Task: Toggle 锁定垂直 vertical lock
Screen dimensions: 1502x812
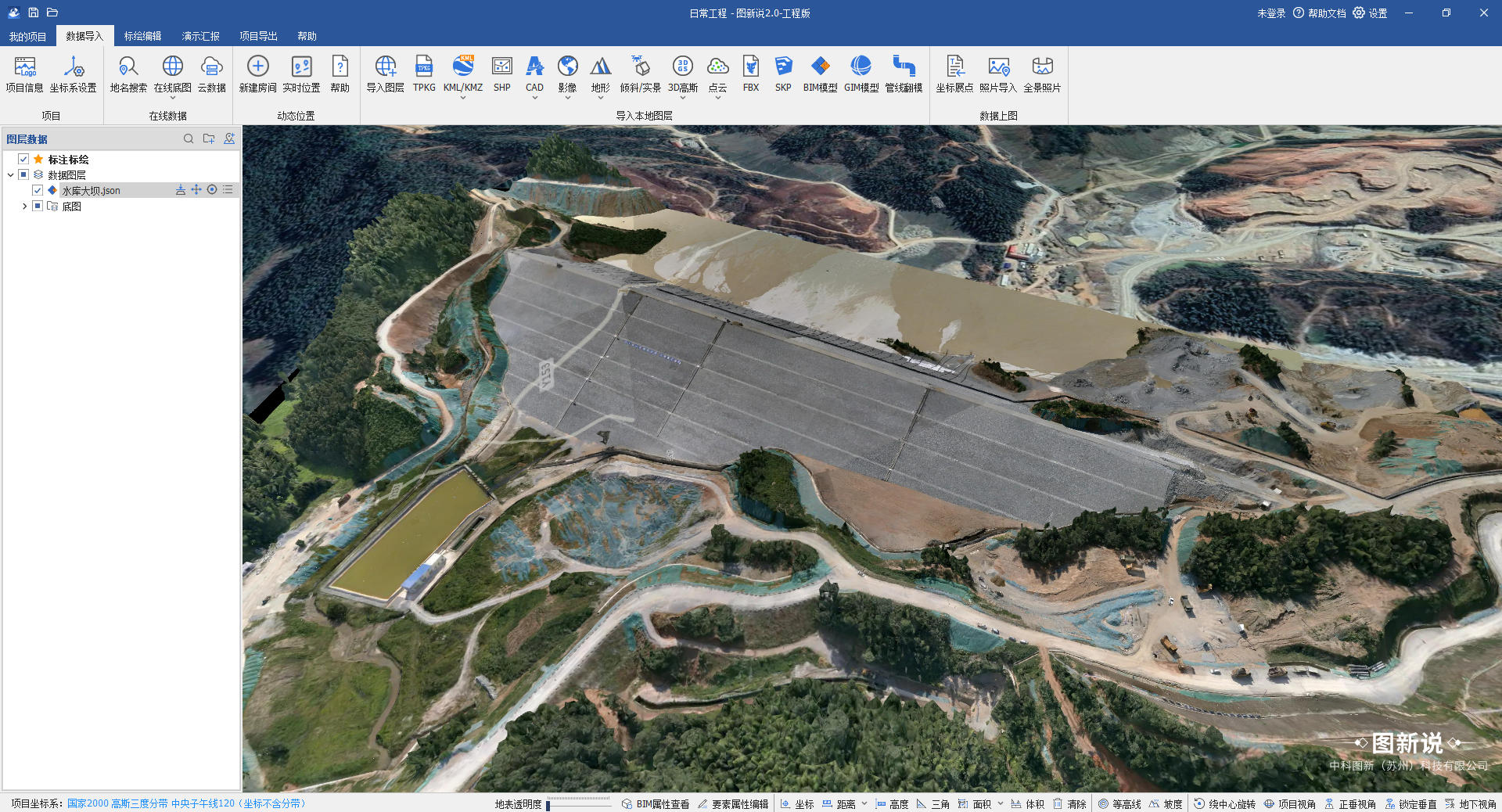Action: pos(1410,804)
